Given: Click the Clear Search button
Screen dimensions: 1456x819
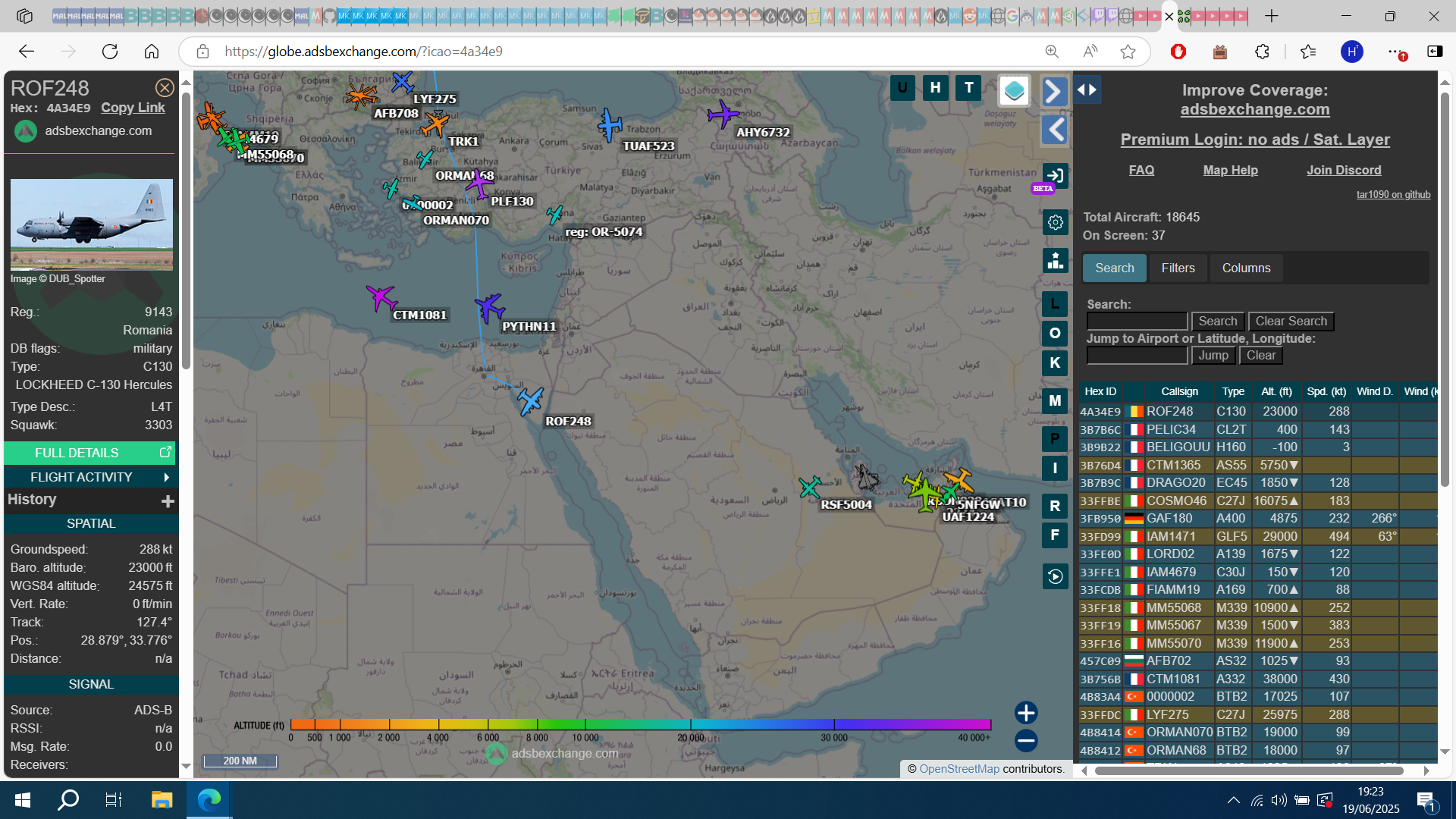Looking at the screenshot, I should point(1291,322).
